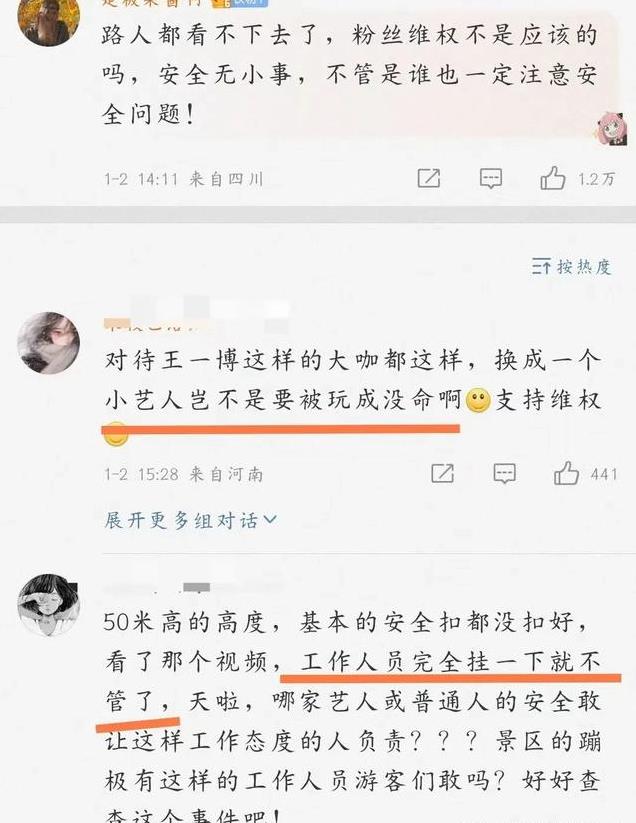Share the 1-2 14:11 comment

coord(429,178)
